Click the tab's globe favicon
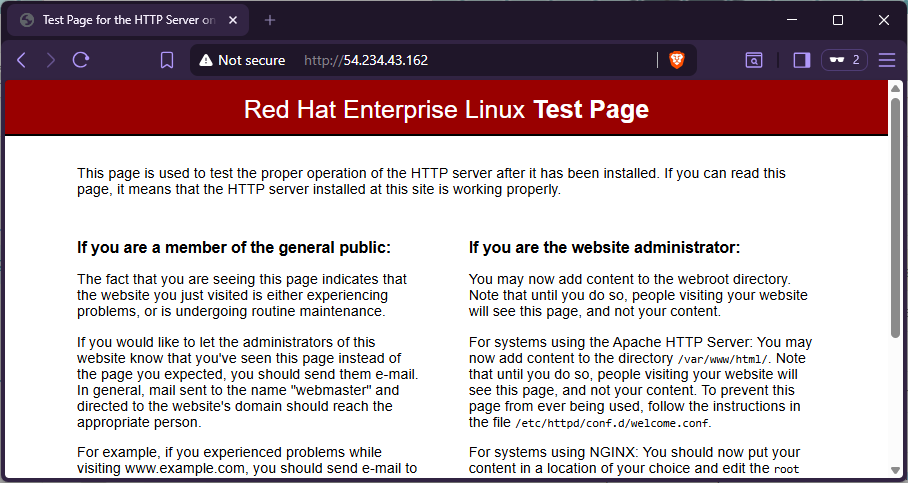The height and width of the screenshot is (483, 908). pos(27,20)
